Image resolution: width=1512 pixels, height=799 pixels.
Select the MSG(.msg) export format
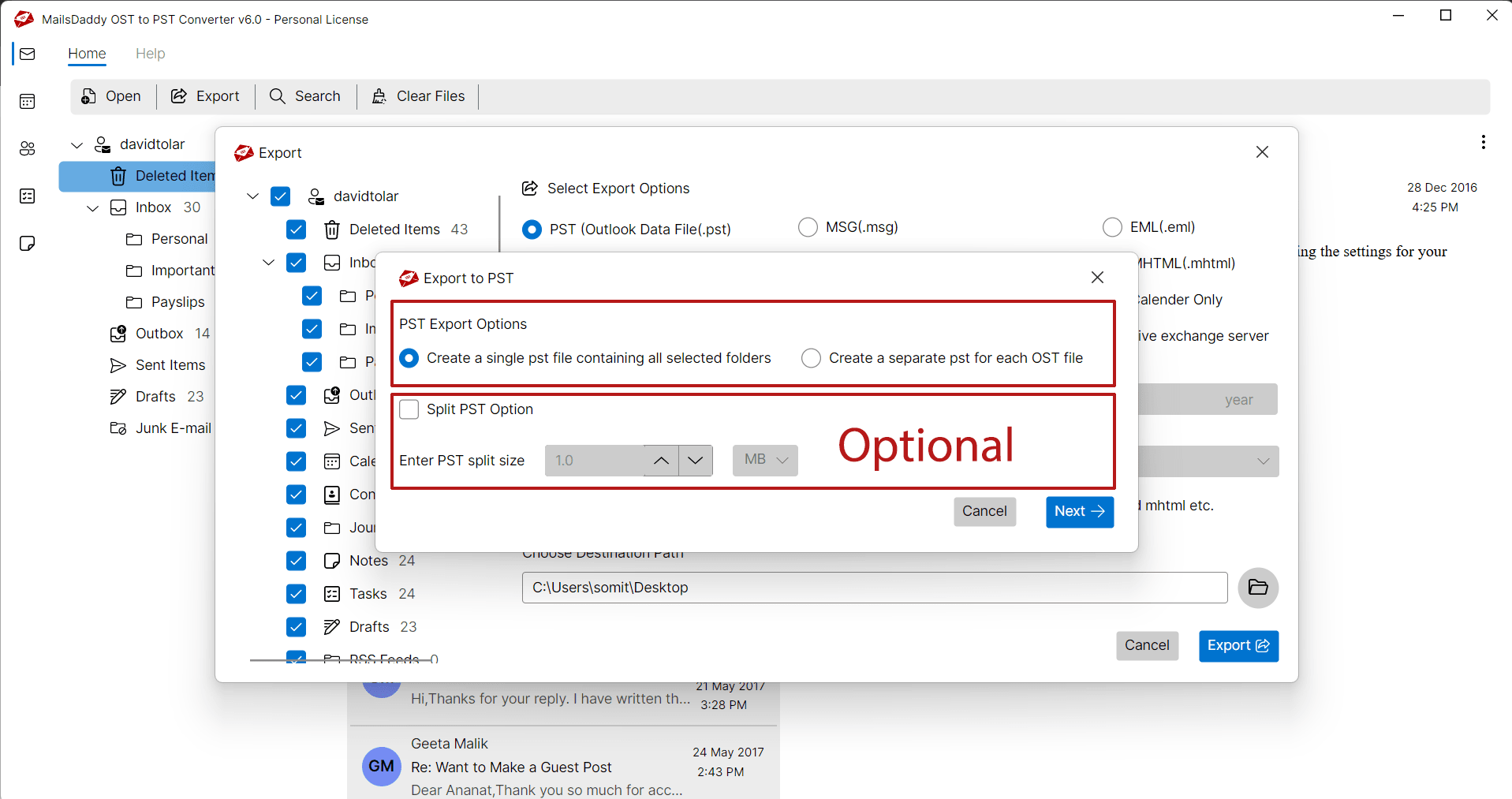808,227
